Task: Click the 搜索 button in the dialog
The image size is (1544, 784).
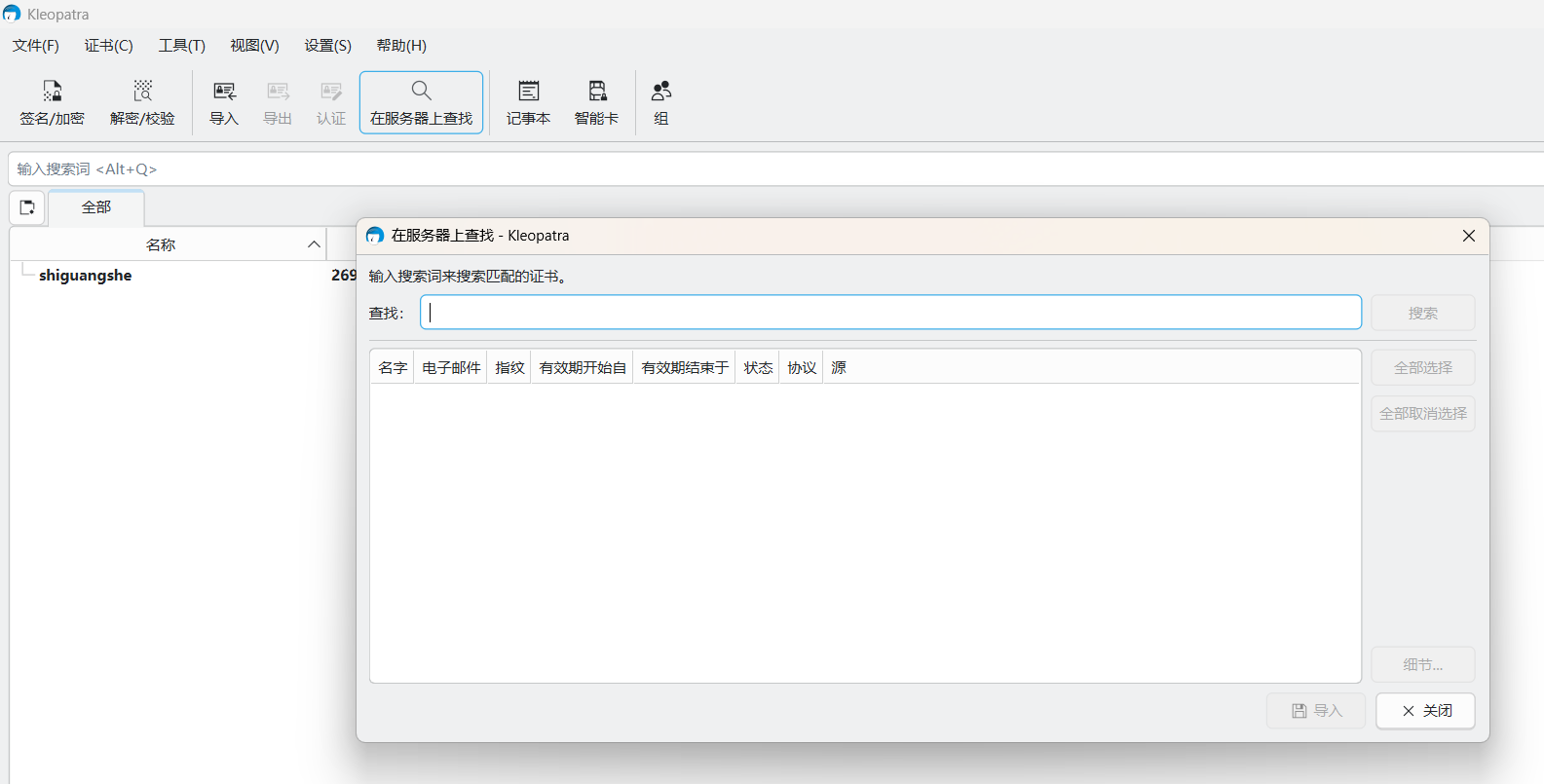Action: point(1423,313)
